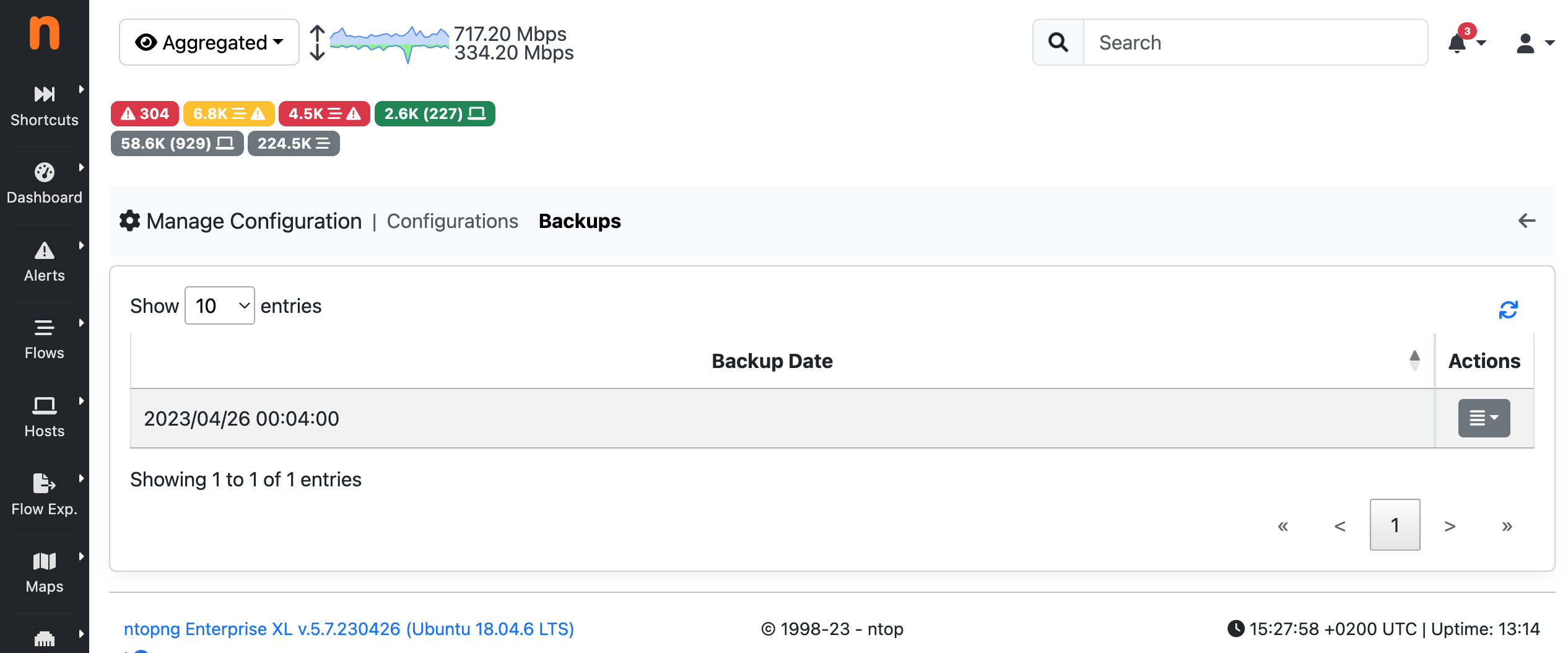This screenshot has width=1568, height=653.
Task: Expand the Shortcuts submenu arrow
Action: (x=81, y=89)
